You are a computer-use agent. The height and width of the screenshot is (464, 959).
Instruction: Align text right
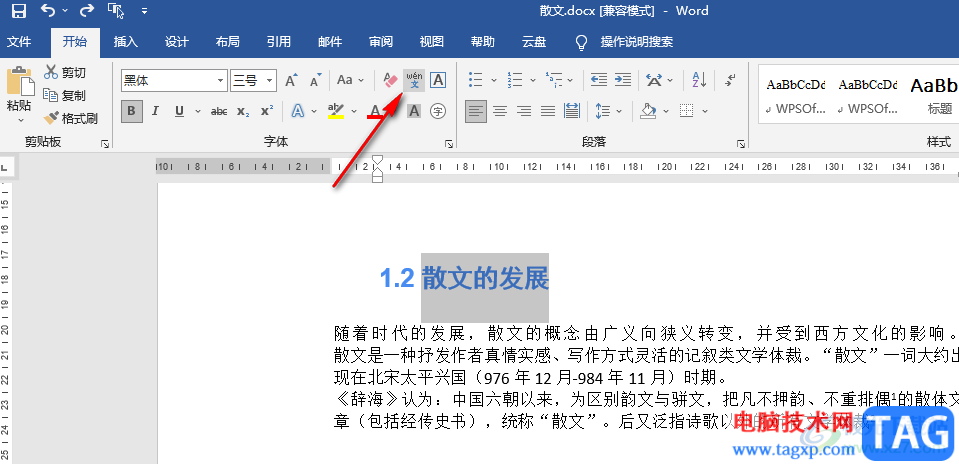point(524,111)
